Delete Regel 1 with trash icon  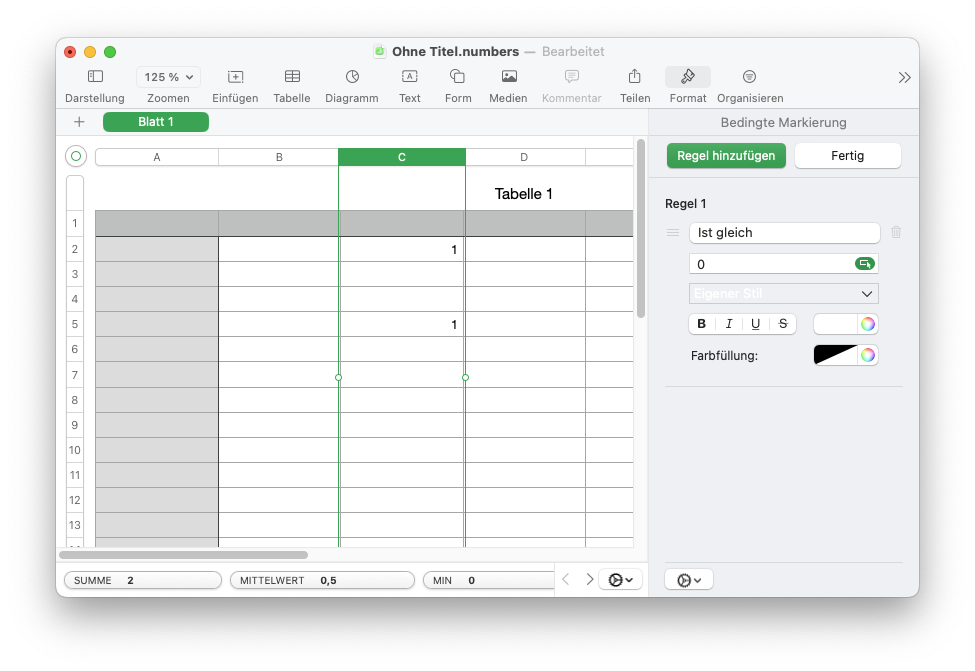click(896, 232)
